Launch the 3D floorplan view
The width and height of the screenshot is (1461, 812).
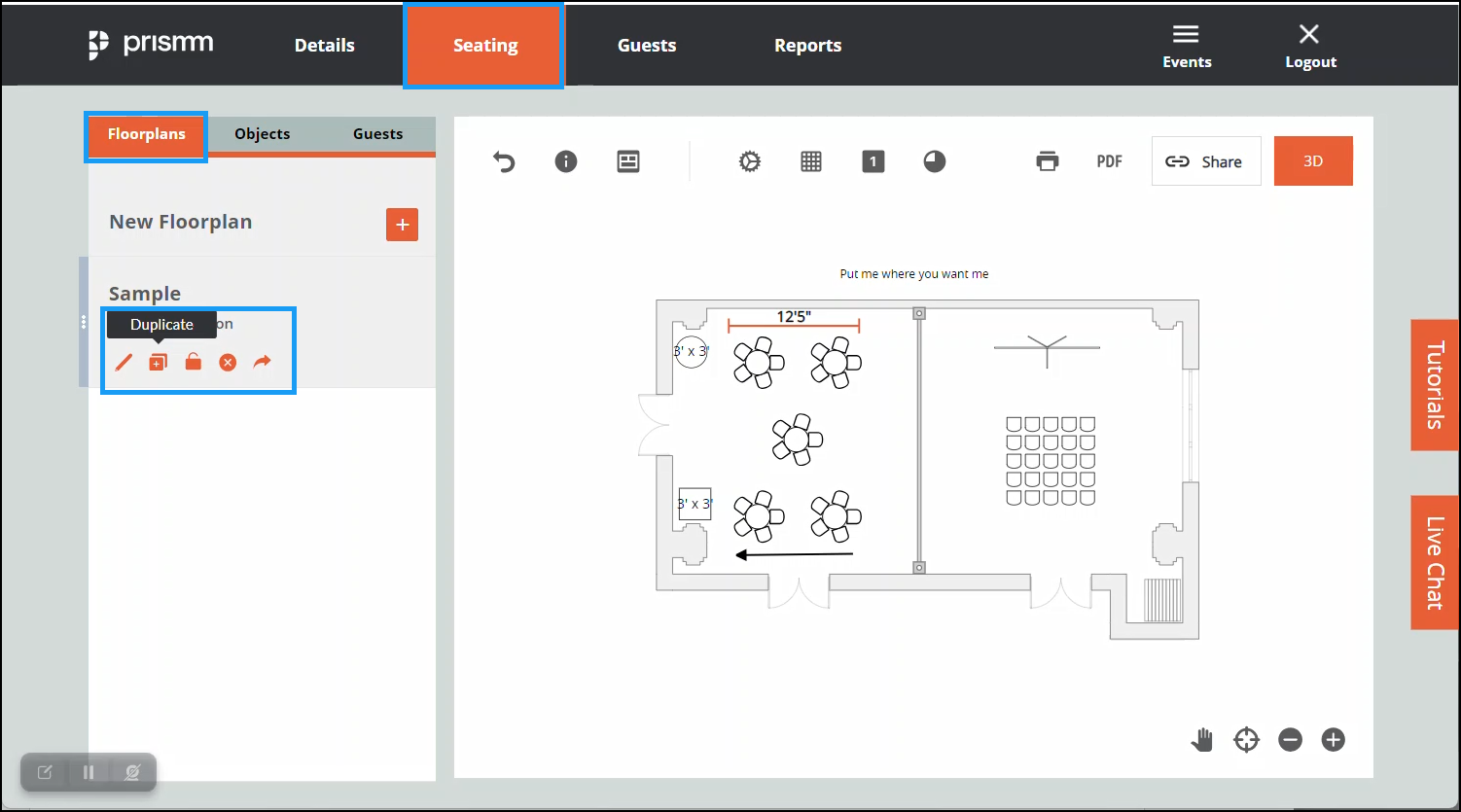coord(1313,160)
